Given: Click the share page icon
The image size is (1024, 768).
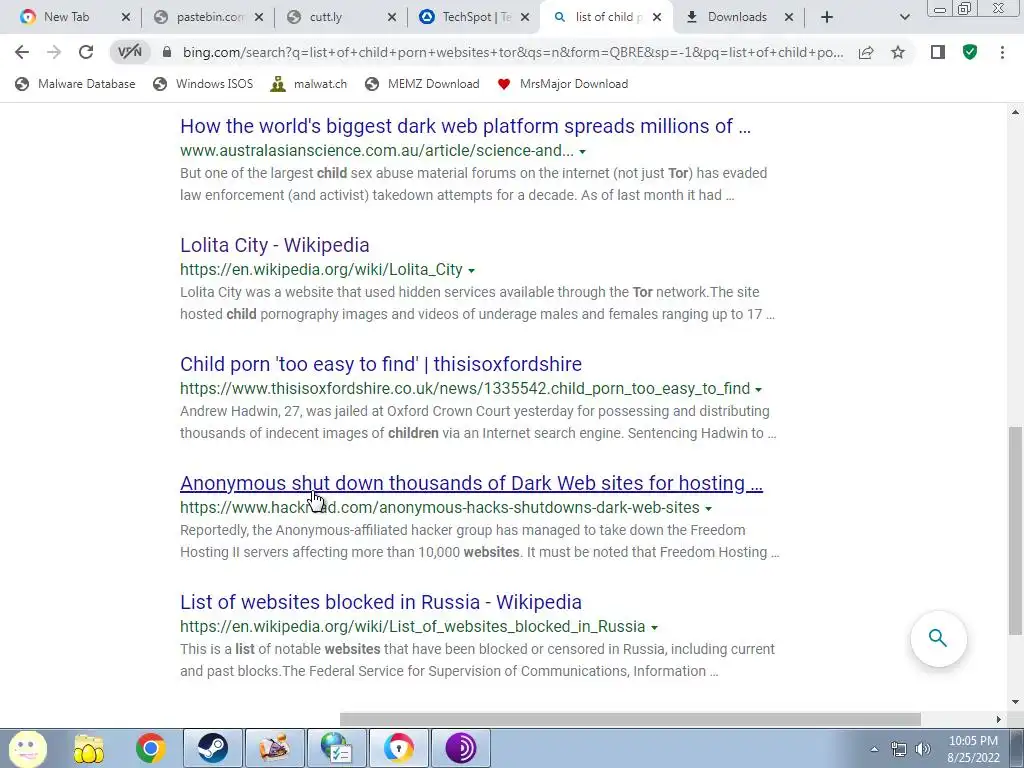Looking at the screenshot, I should [x=866, y=52].
